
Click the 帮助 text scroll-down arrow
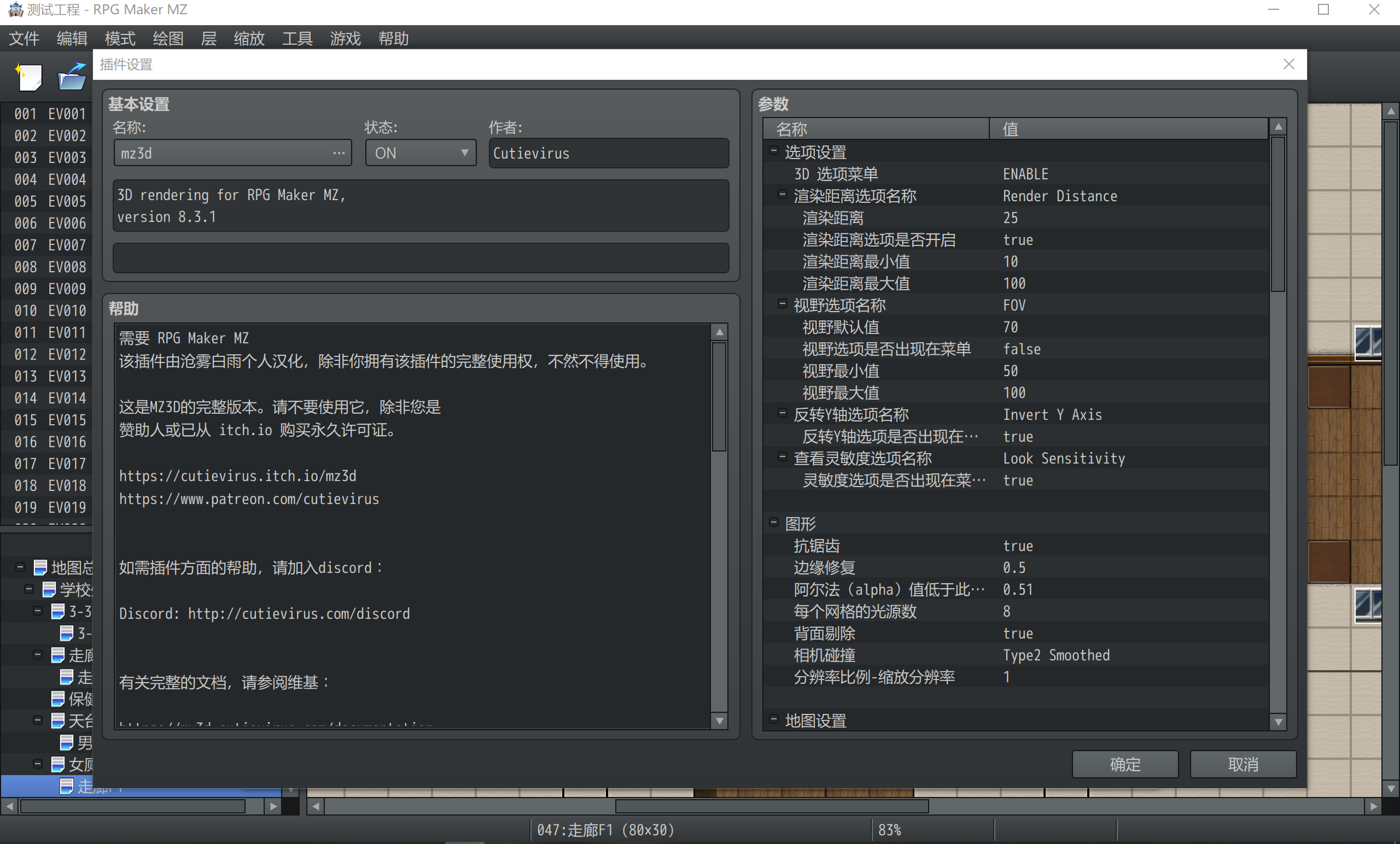coord(719,721)
